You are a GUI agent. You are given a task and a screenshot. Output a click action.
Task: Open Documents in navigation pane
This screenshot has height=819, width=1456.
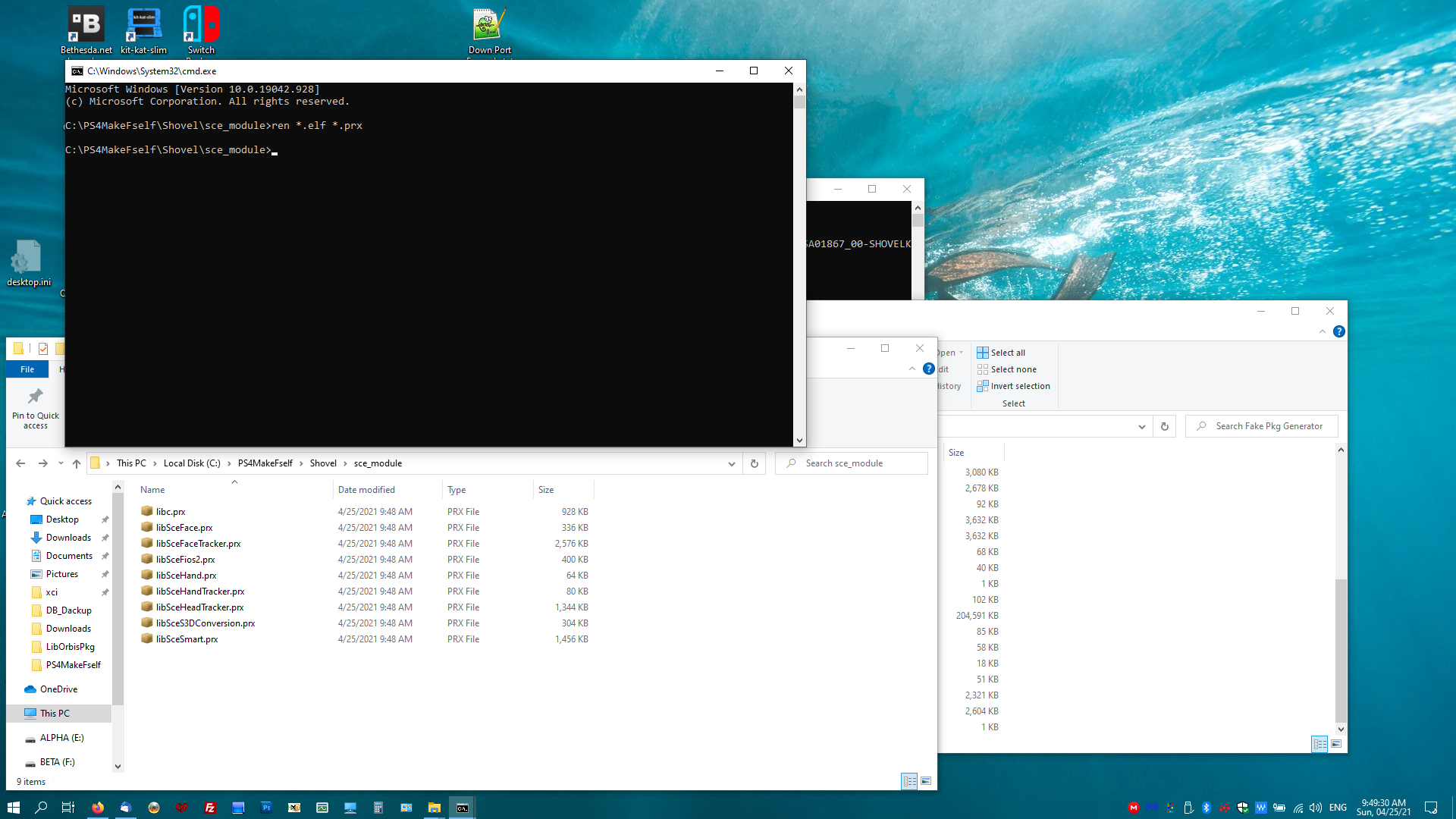pyautogui.click(x=69, y=556)
